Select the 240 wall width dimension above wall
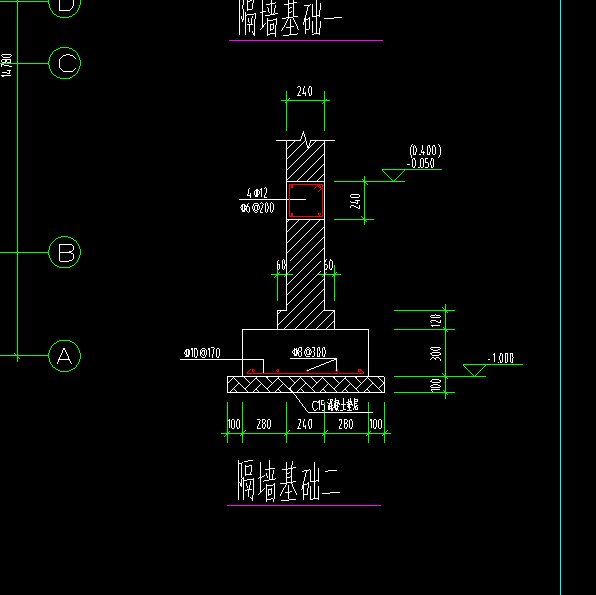596x595 pixels. point(304,91)
